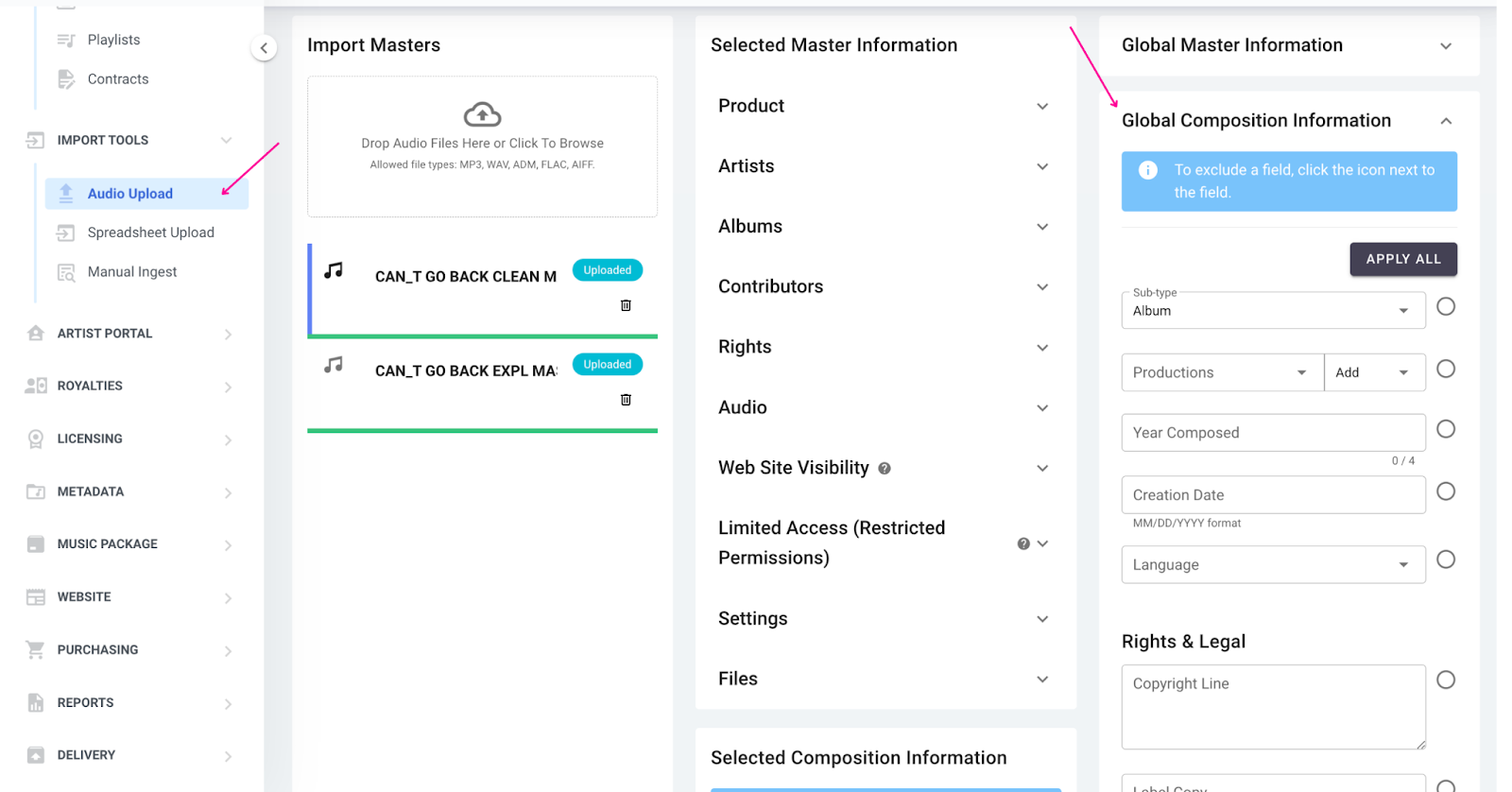Select the CAN_T GO BACK EXPL master file
Viewport: 1512px width, 792px height.
tap(465, 370)
